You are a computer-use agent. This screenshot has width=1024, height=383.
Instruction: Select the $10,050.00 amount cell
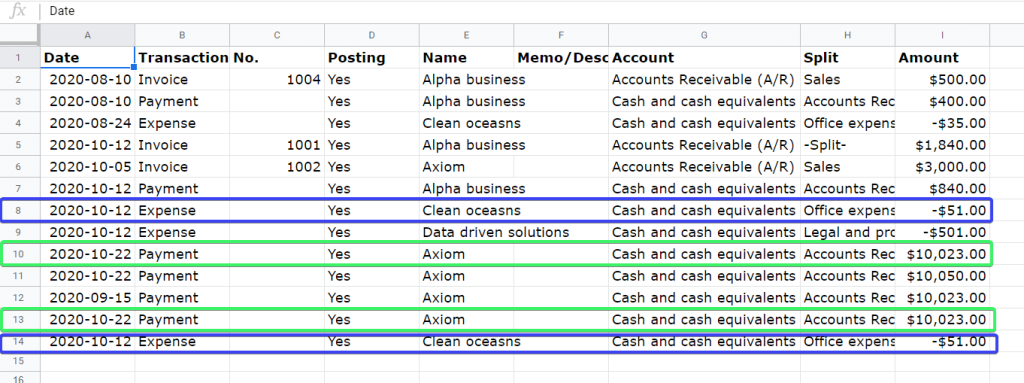coord(942,276)
